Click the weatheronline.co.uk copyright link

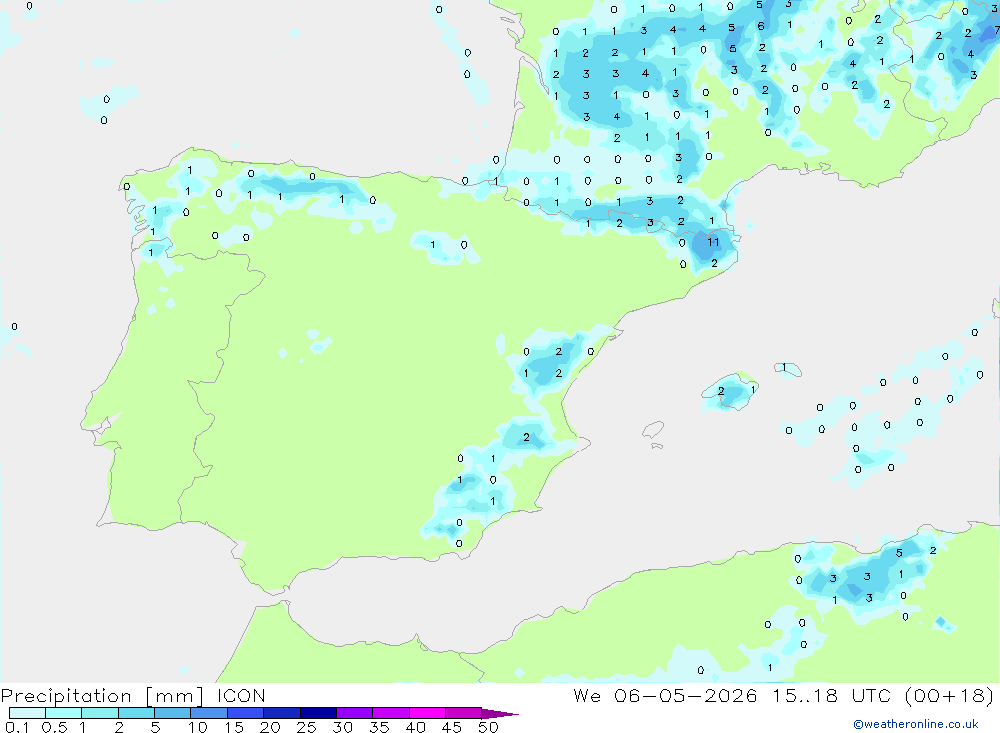(916, 724)
